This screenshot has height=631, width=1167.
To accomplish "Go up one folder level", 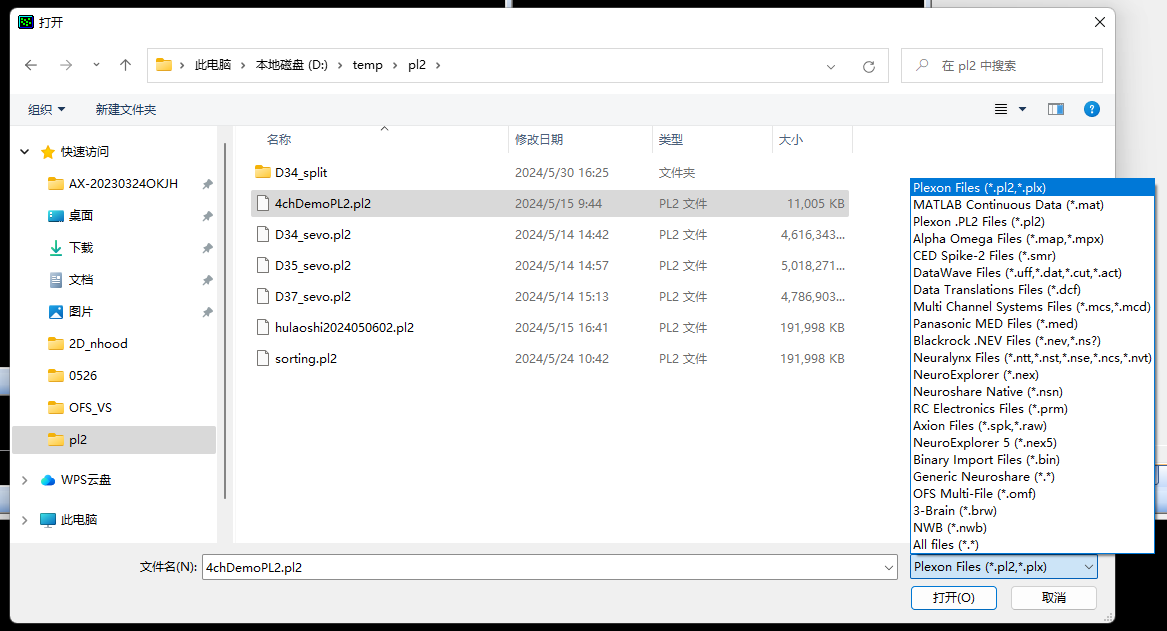I will click(125, 65).
